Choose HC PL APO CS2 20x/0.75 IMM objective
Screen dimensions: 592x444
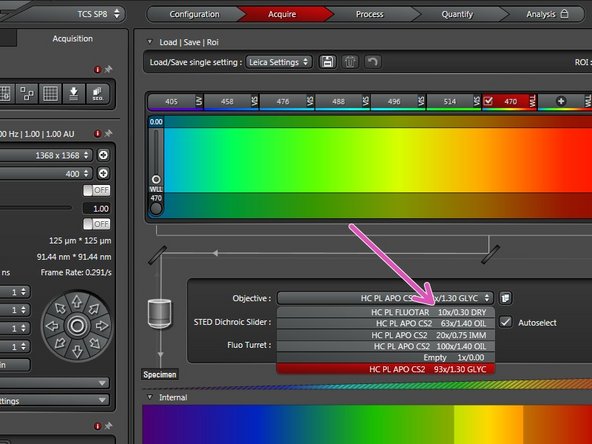point(385,335)
